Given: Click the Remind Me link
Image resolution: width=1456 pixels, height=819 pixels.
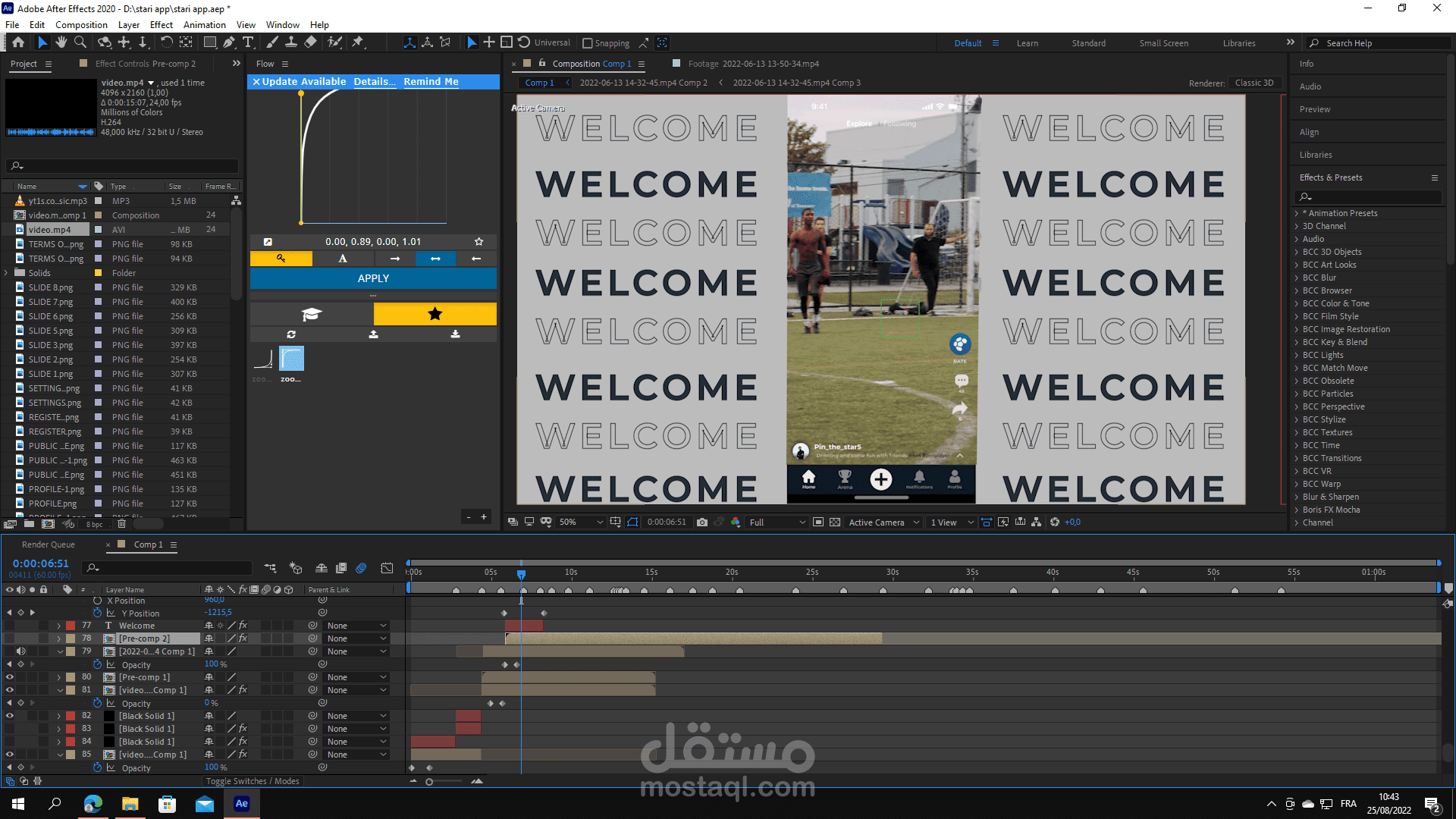Looking at the screenshot, I should [431, 82].
